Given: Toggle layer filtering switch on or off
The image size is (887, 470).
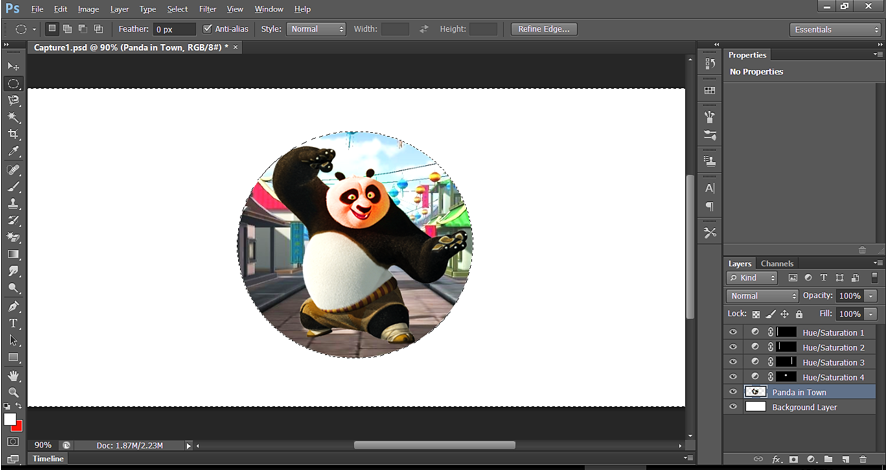Looking at the screenshot, I should 874,278.
